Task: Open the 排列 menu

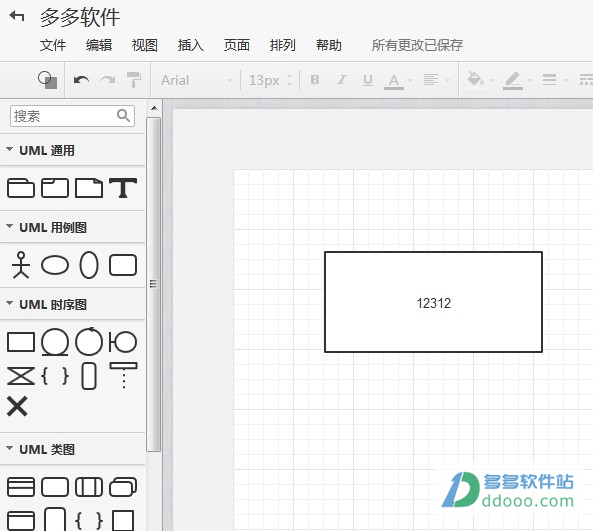Action: point(283,45)
